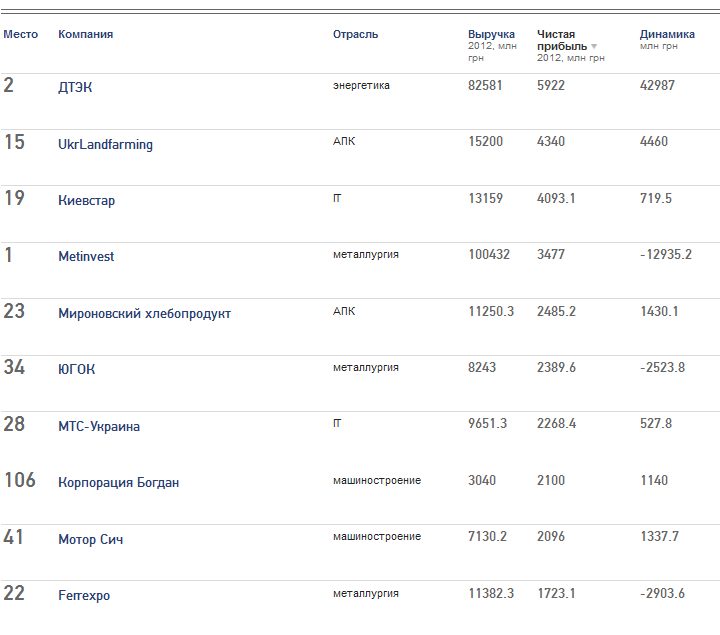Click net profit value 2100
720x635 pixels.
[x=551, y=480]
